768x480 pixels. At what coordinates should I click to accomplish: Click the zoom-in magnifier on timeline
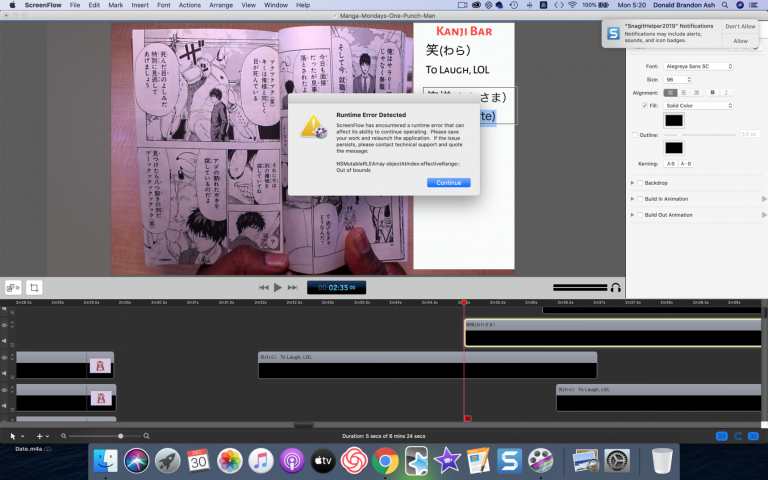146,436
